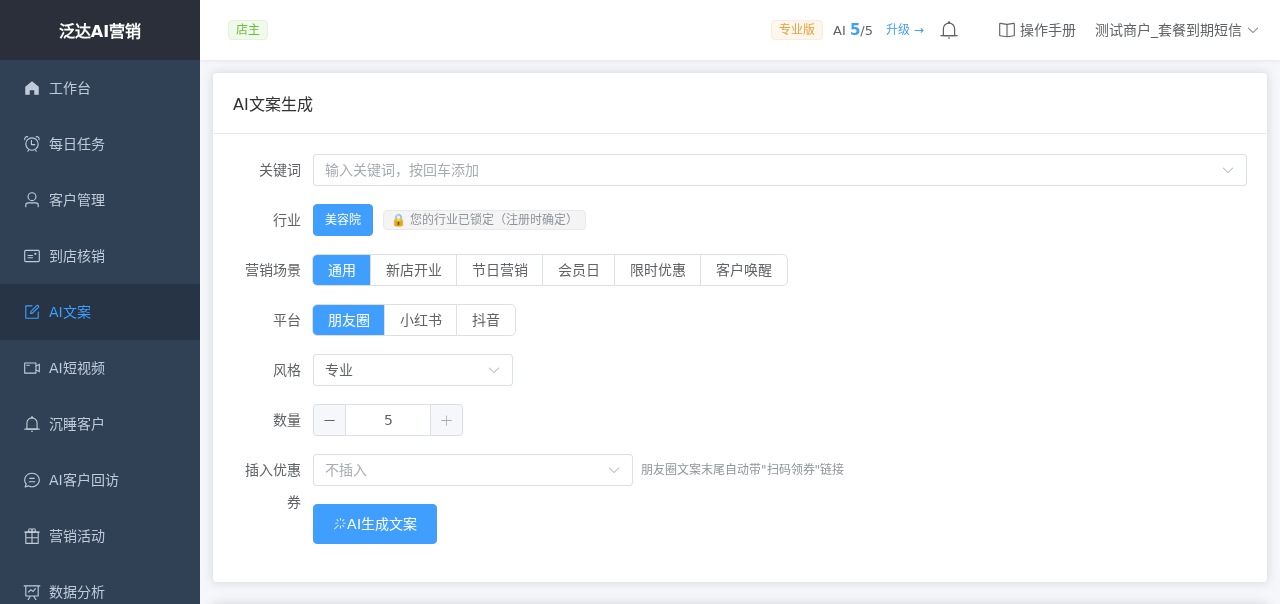Click the 专业版 plan badge

797,30
